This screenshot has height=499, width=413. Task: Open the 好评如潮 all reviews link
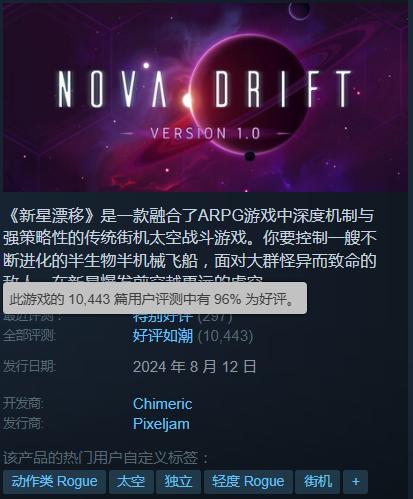tap(163, 336)
